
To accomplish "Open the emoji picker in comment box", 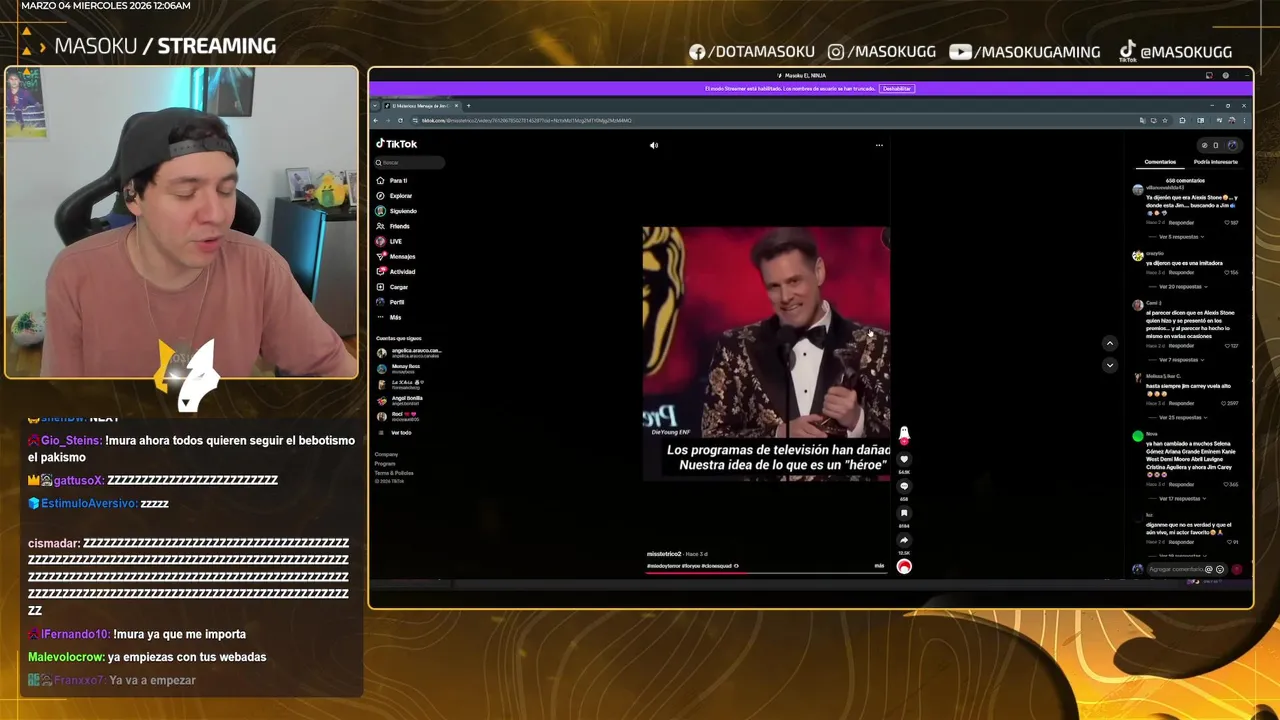I will coord(1219,570).
